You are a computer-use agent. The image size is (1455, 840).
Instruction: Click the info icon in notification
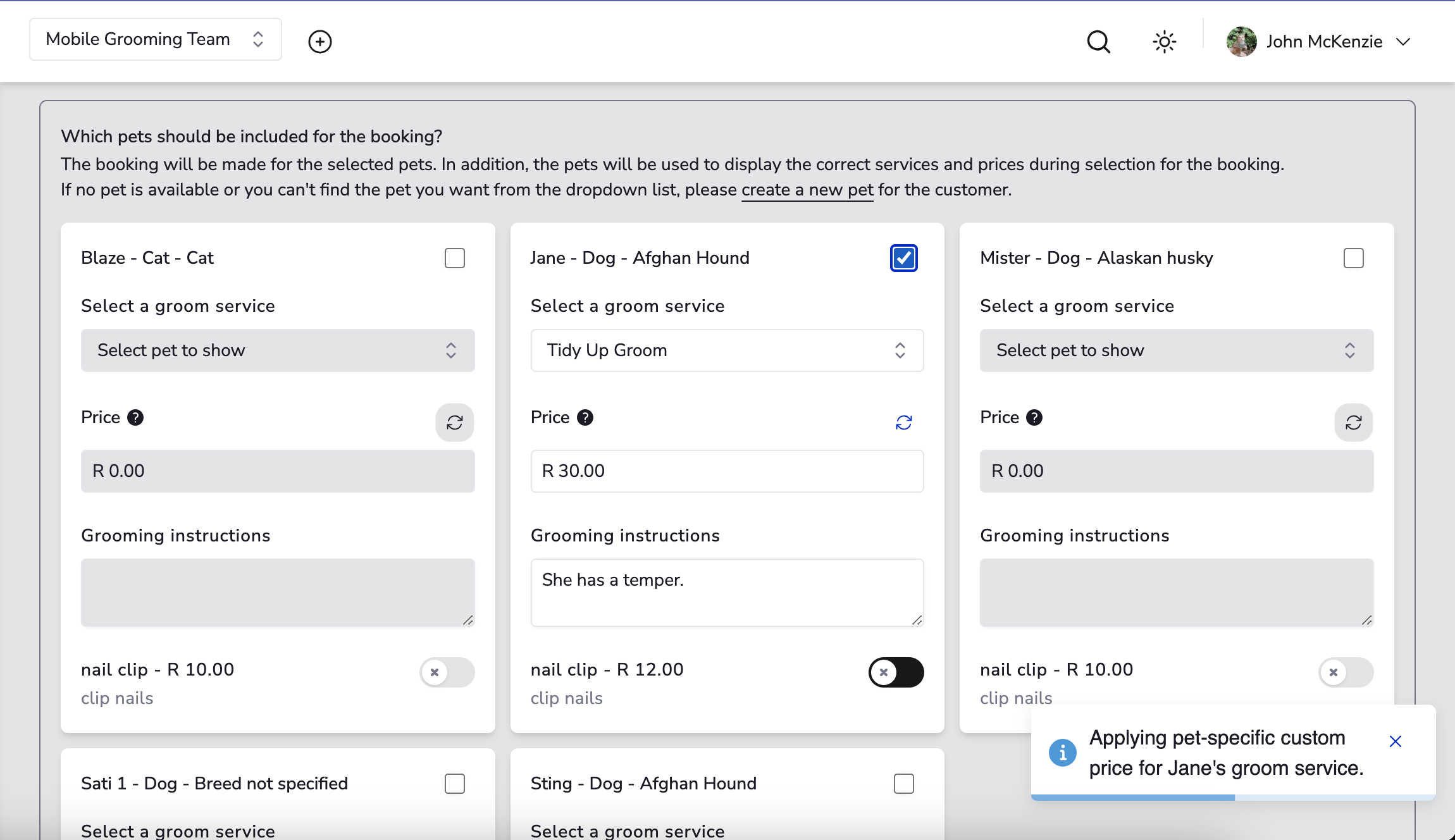[1062, 753]
